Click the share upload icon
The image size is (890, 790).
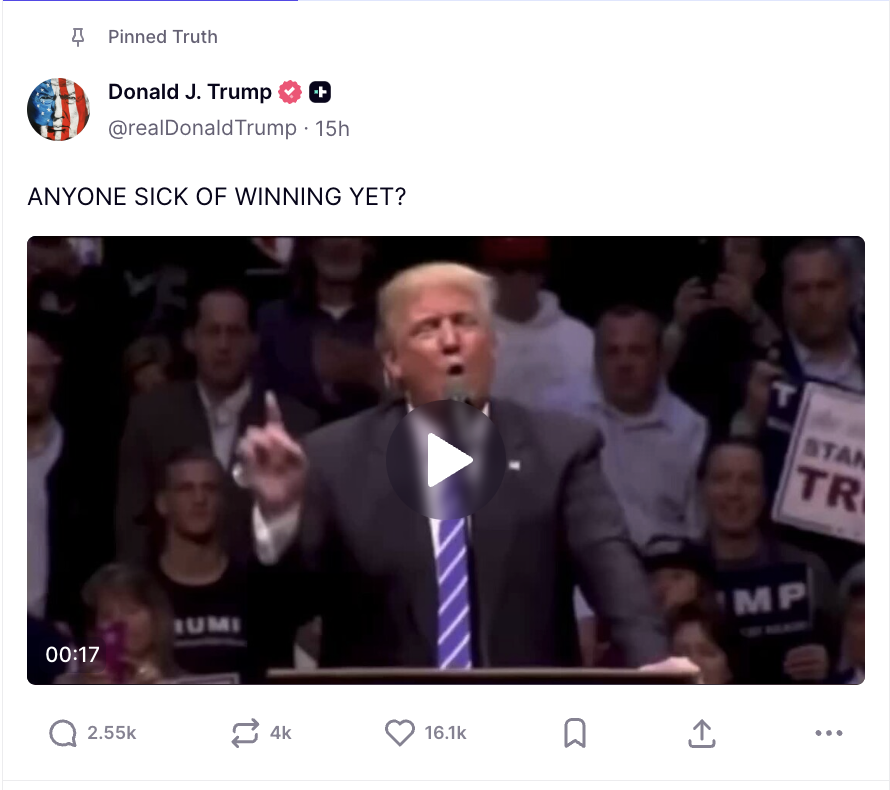pyautogui.click(x=702, y=733)
